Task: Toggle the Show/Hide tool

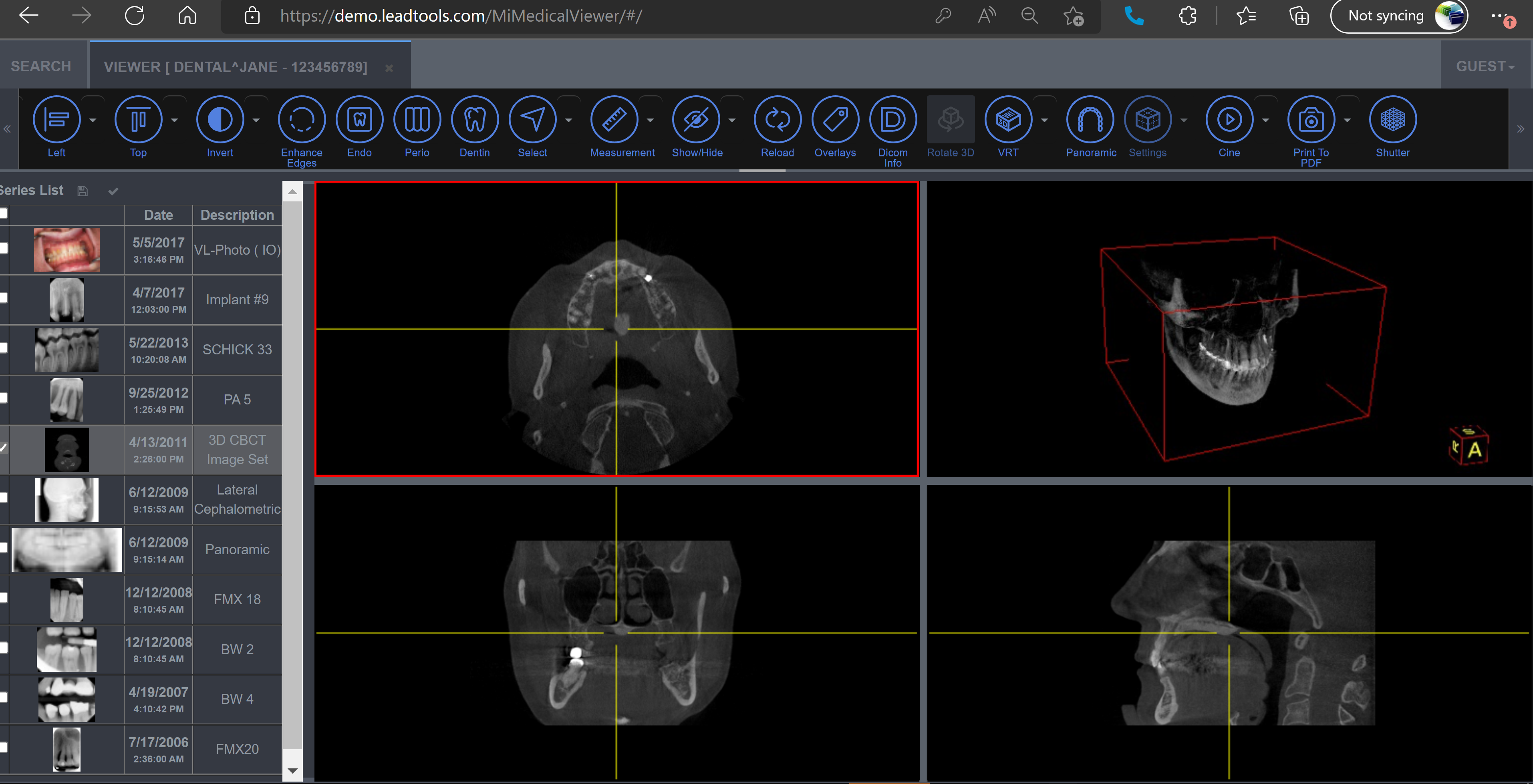Action: 696,120
